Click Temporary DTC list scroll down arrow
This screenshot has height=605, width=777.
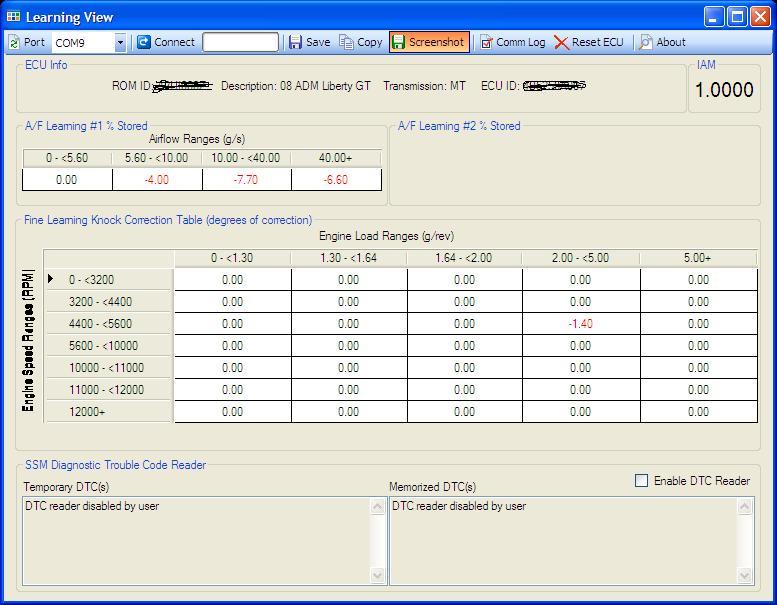click(377, 576)
